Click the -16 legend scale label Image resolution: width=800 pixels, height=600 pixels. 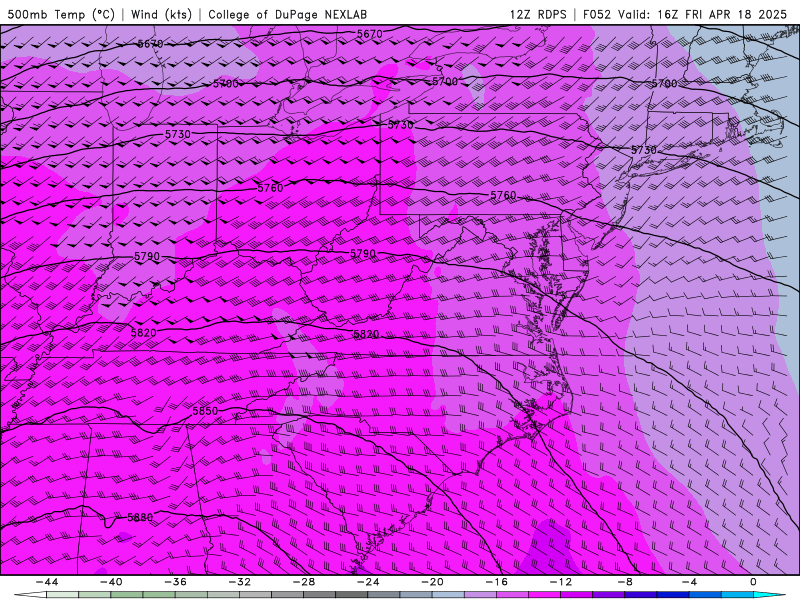click(x=496, y=582)
